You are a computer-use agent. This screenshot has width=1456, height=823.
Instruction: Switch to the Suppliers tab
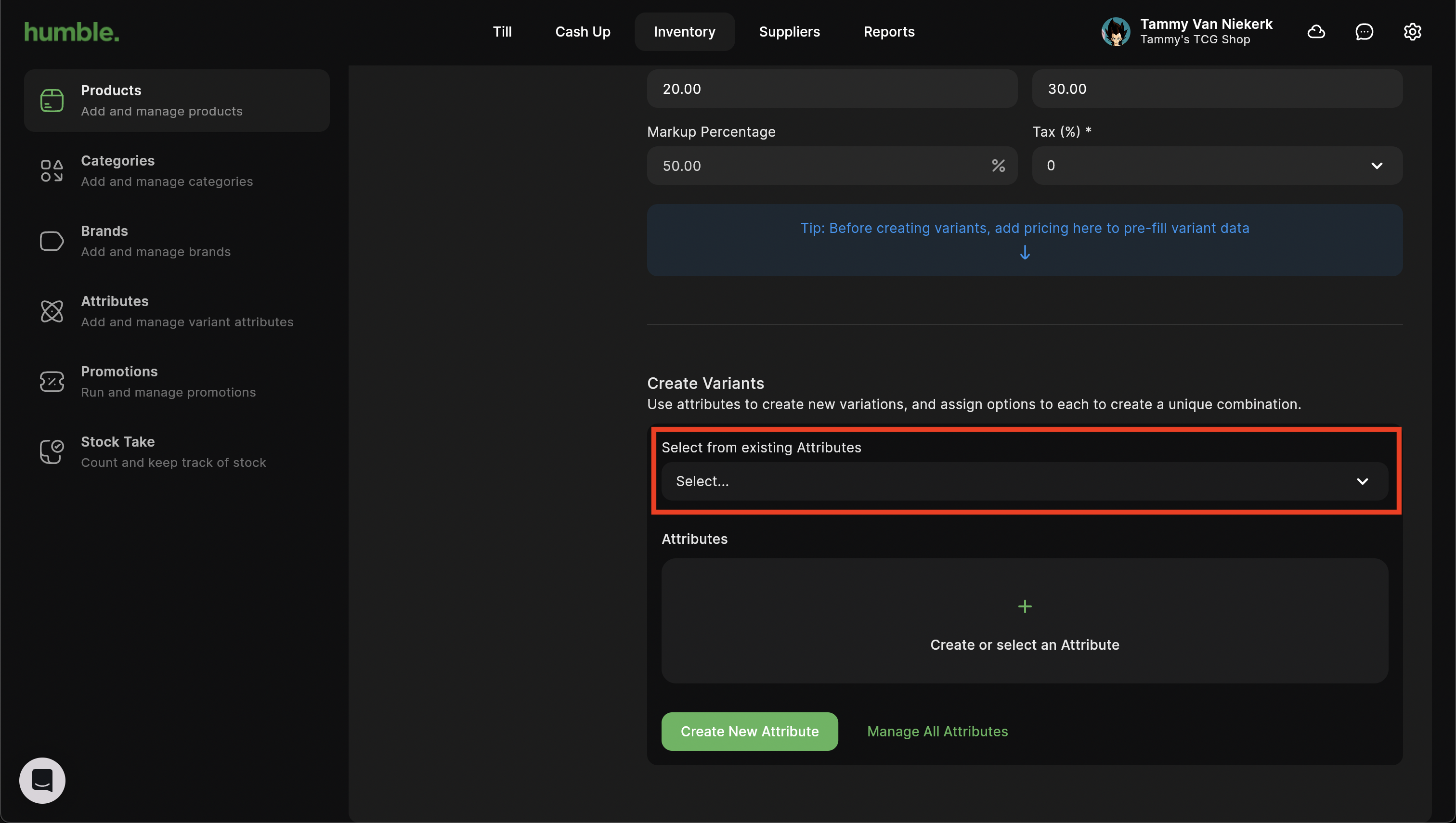click(789, 32)
